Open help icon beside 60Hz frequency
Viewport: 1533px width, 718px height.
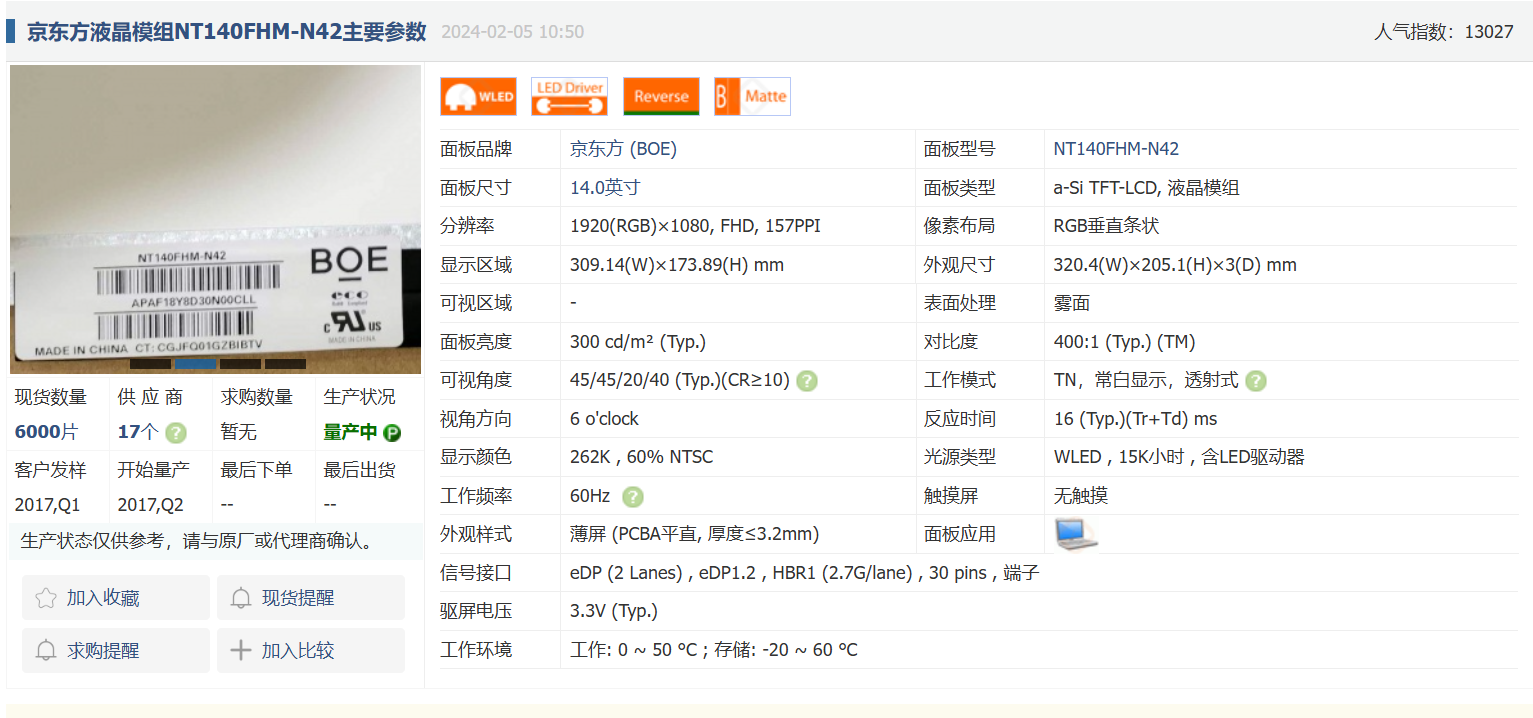click(633, 497)
